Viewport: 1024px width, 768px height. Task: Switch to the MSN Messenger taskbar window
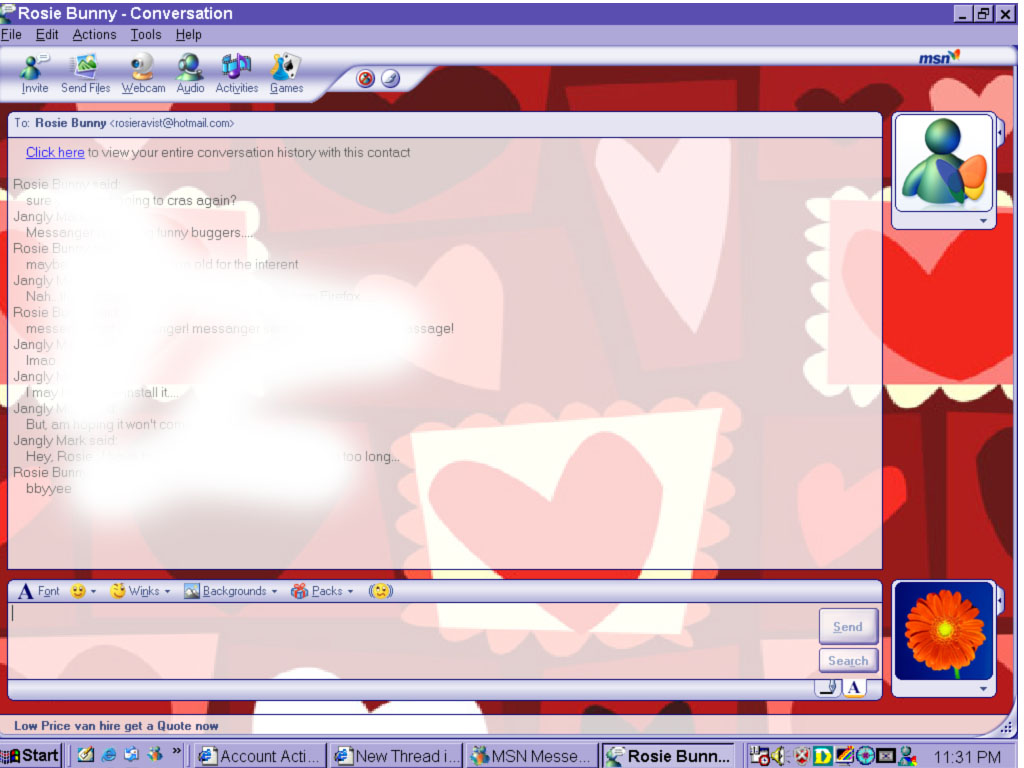coord(532,756)
